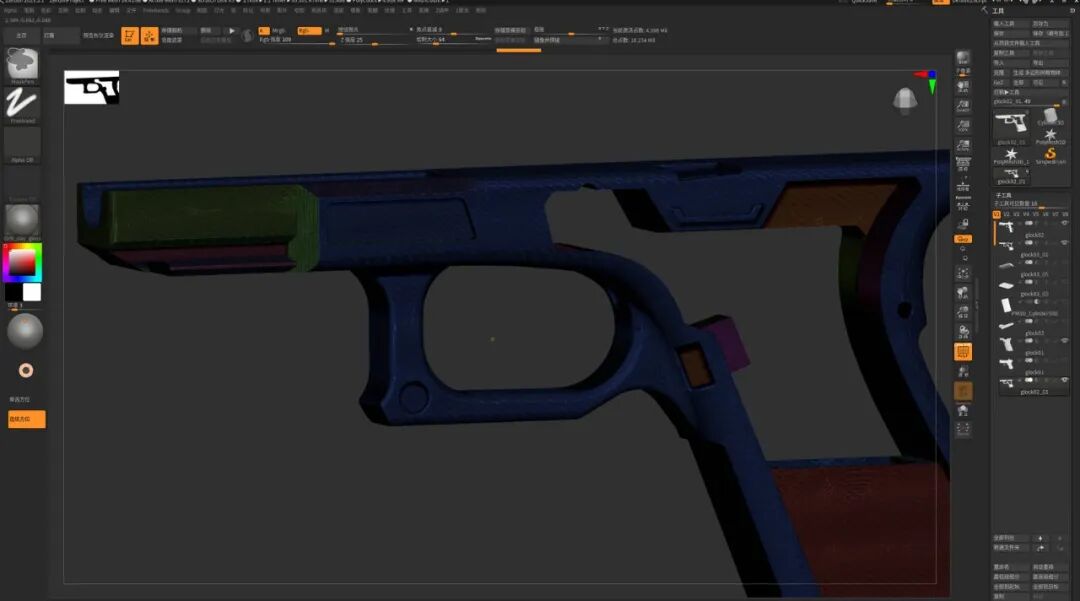
Task: Click the curved-arrow subtool button
Action: point(1040,548)
